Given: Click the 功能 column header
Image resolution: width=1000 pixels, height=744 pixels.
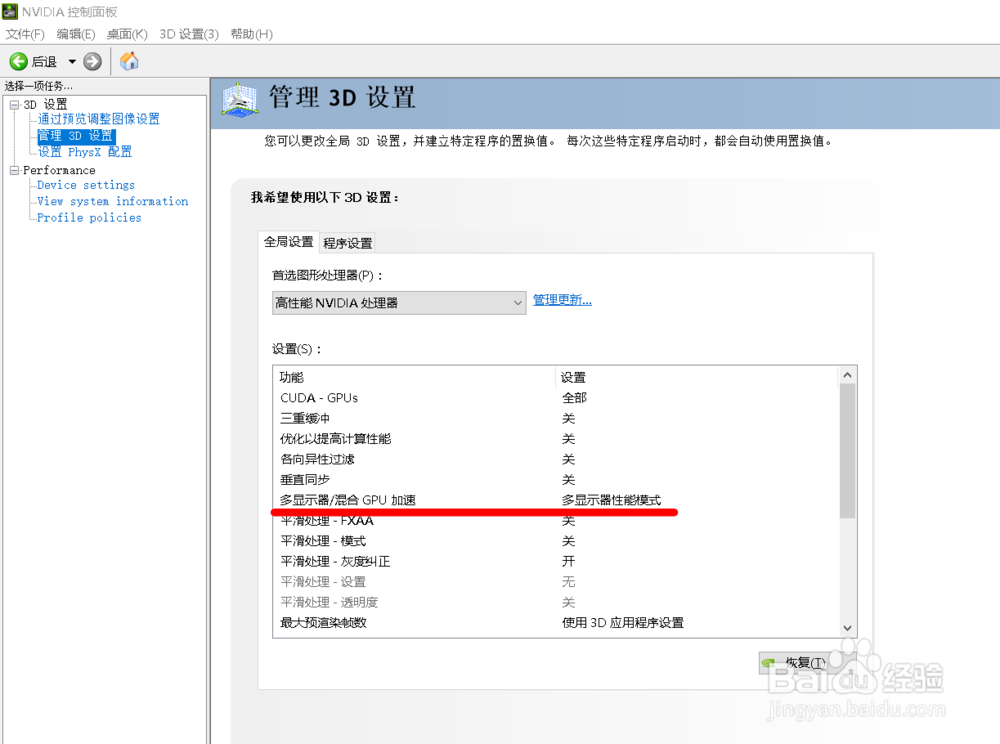Looking at the screenshot, I should (415, 377).
